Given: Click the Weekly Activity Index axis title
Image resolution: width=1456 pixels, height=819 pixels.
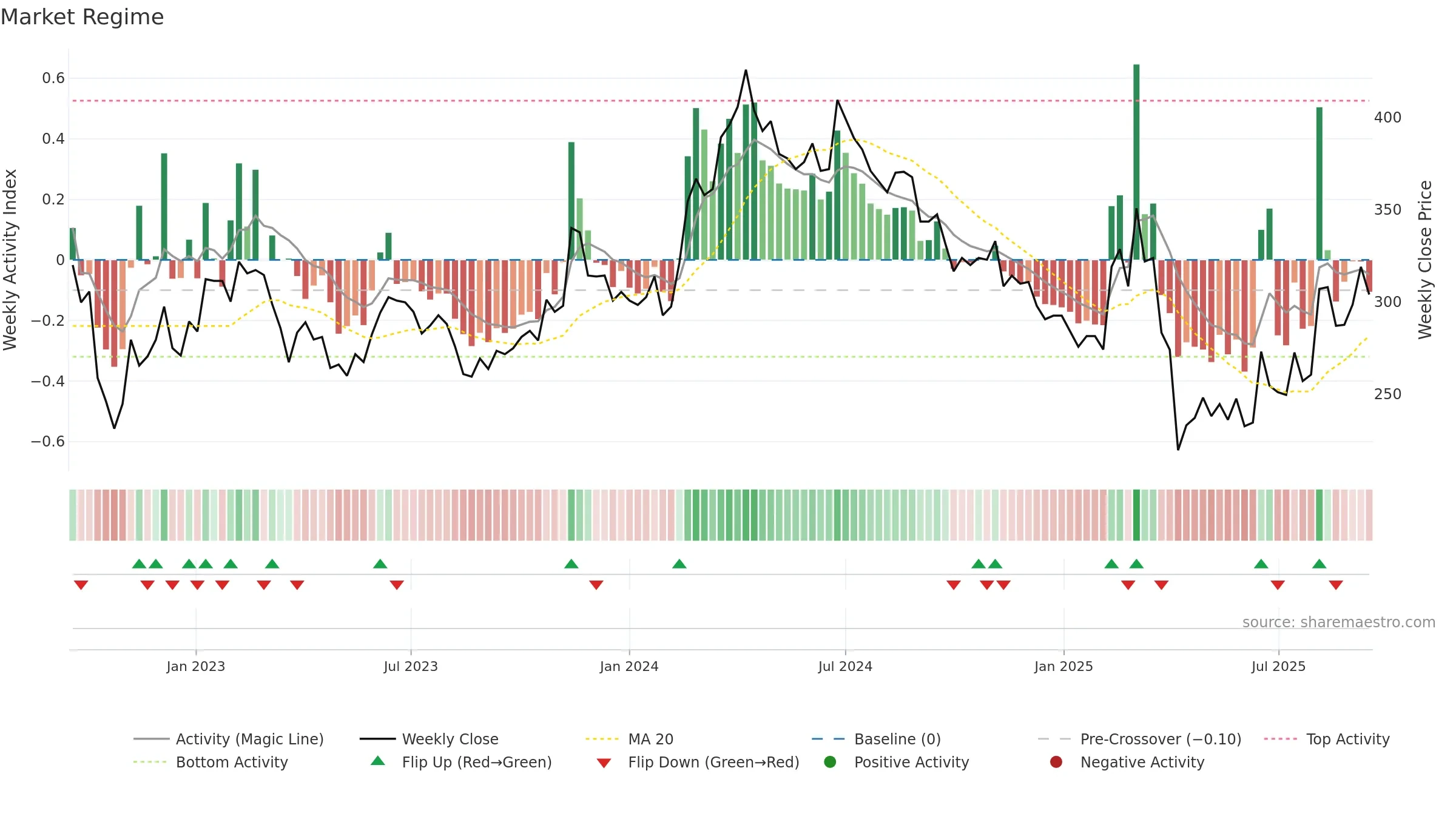Looking at the screenshot, I should point(10,260).
